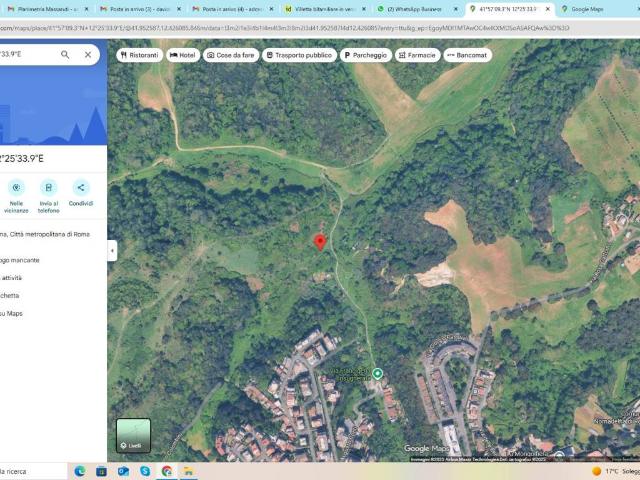
Task: Show Trasporto pubblico places
Action: (300, 55)
